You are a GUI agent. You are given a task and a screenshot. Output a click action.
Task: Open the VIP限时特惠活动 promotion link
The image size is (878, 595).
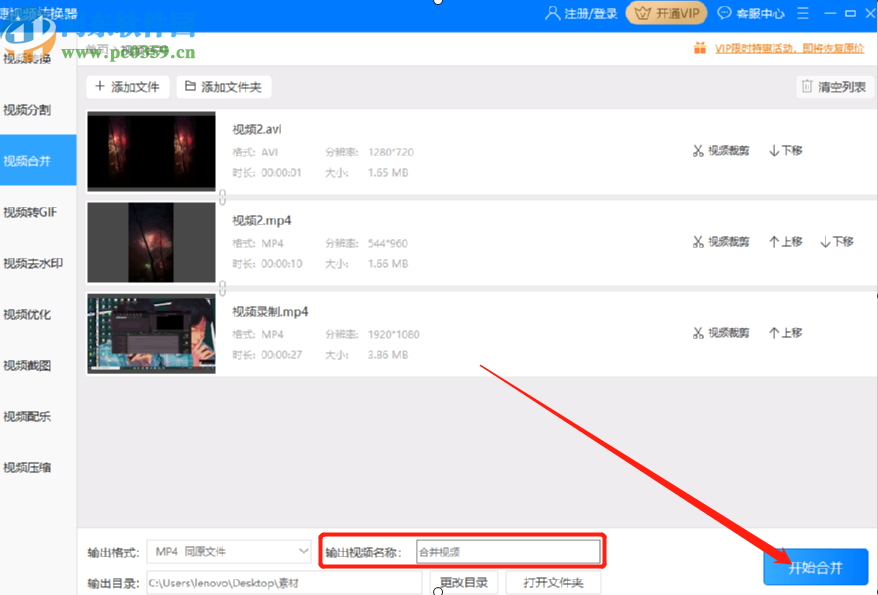(x=789, y=48)
